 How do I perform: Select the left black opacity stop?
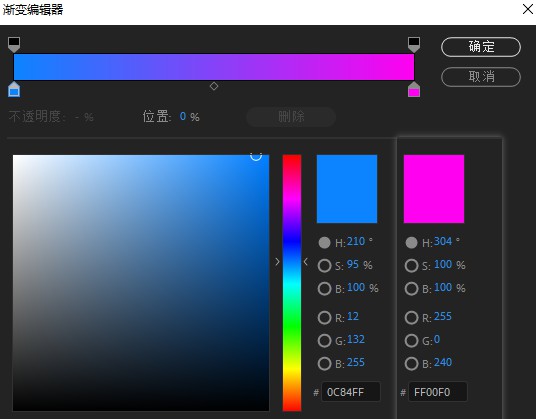pyautogui.click(x=14, y=45)
